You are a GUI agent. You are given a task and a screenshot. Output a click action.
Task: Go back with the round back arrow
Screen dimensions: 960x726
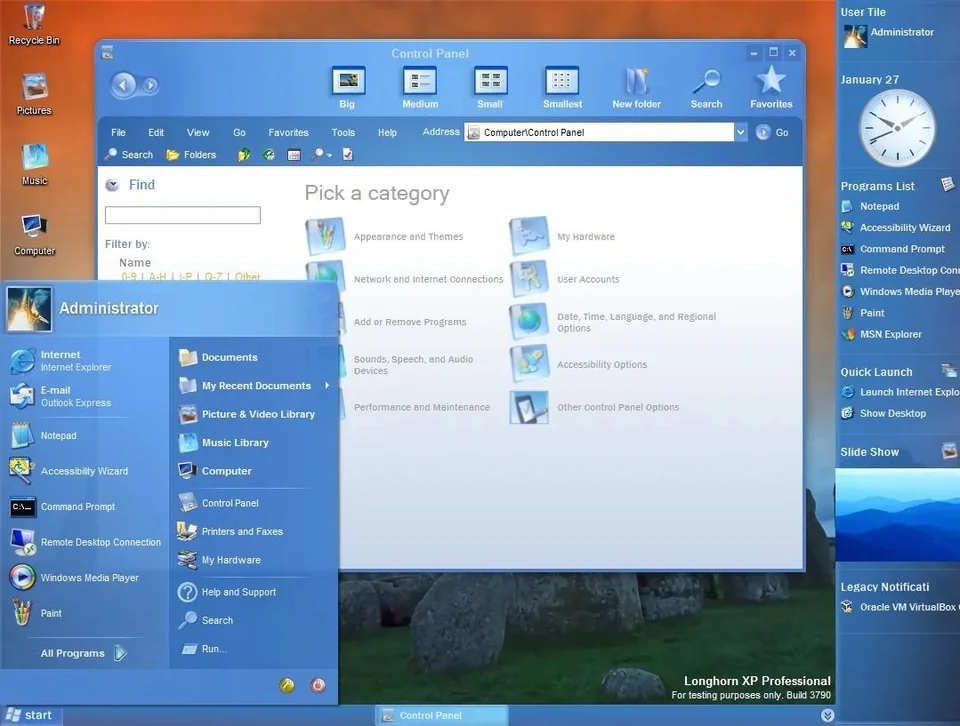(x=123, y=85)
